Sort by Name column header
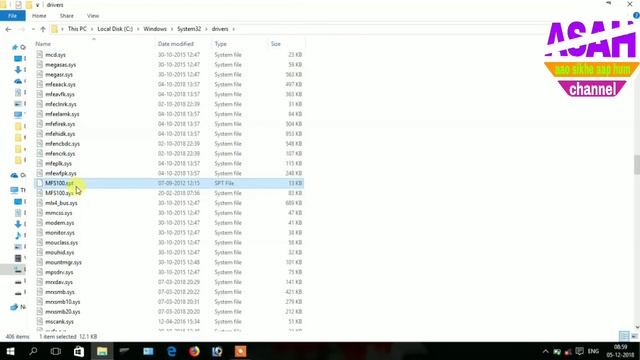640x360 pixels. pyautogui.click(x=43, y=44)
